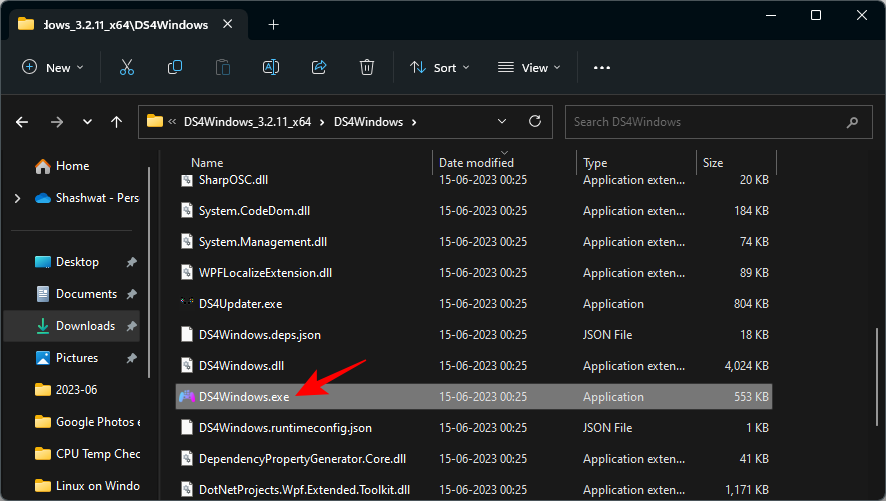Viewport: 886px width, 501px height.
Task: Click JSON File type for runtimeconfig
Action: point(607,428)
